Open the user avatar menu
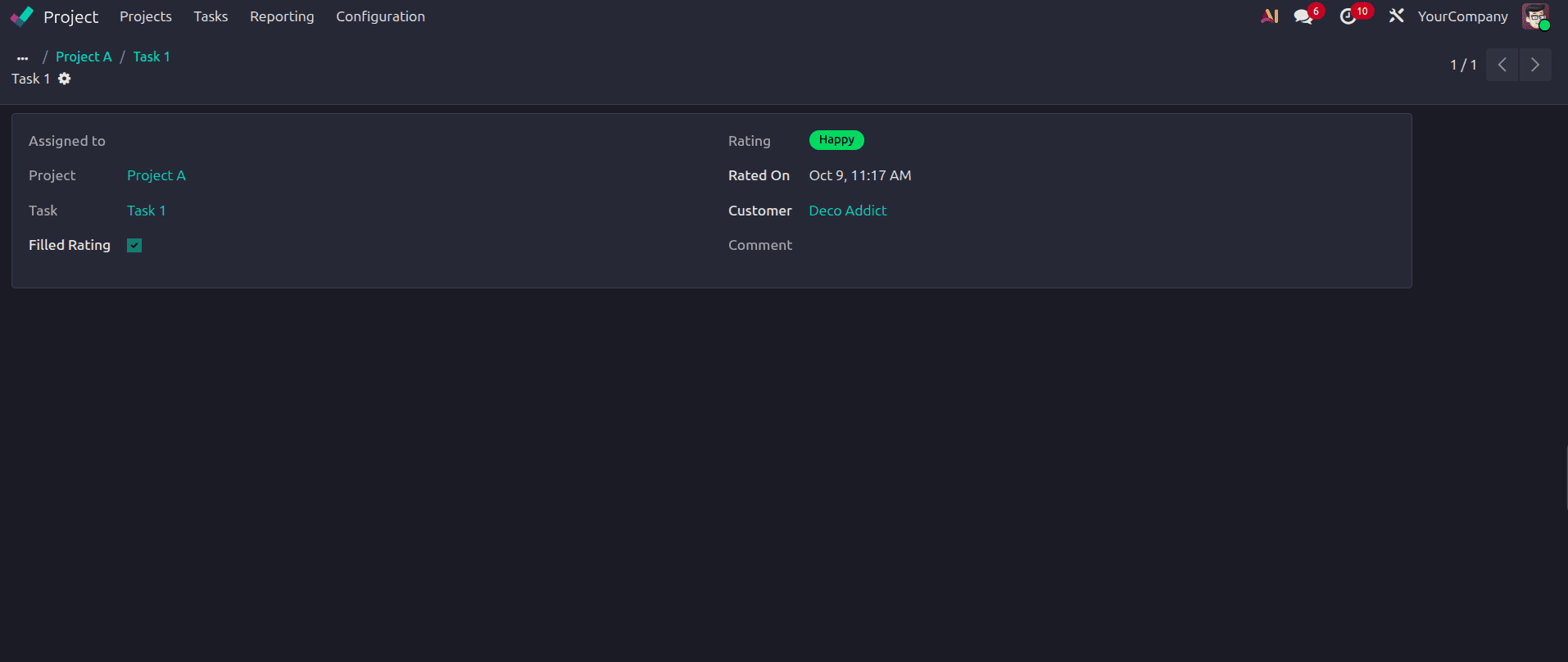Image resolution: width=1568 pixels, height=662 pixels. pyautogui.click(x=1535, y=16)
